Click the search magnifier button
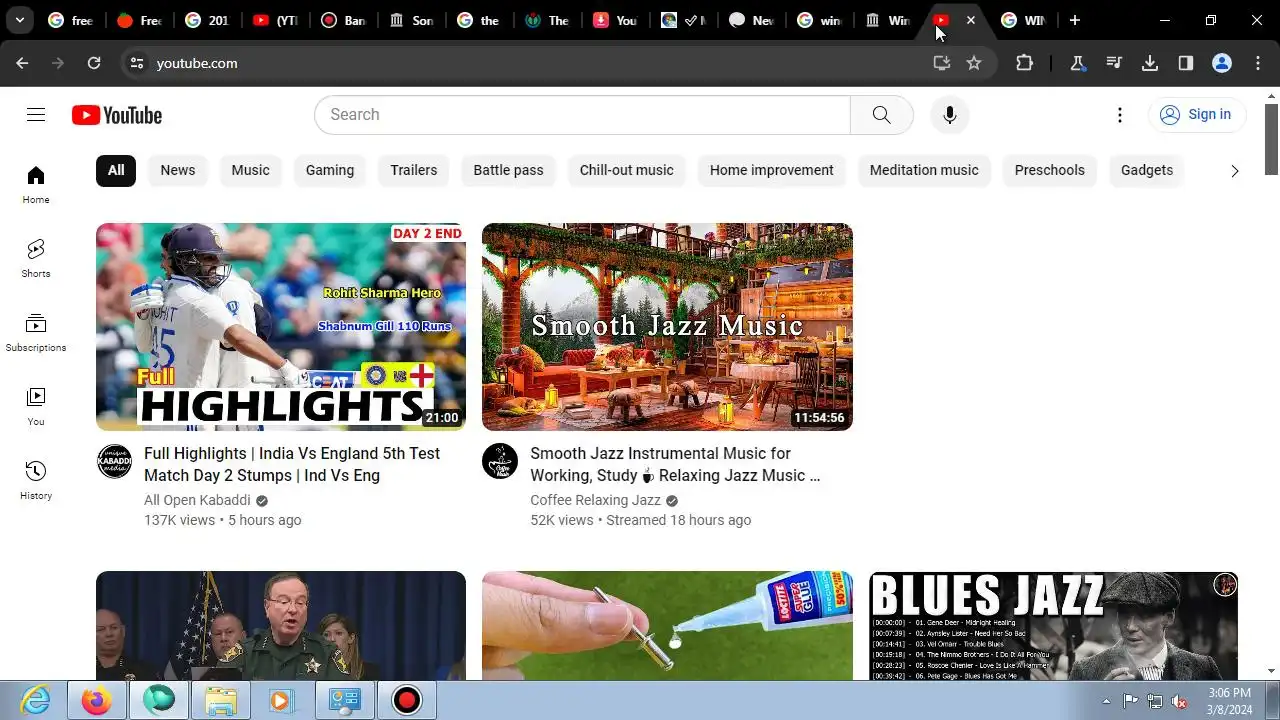The image size is (1280, 720). click(x=881, y=115)
